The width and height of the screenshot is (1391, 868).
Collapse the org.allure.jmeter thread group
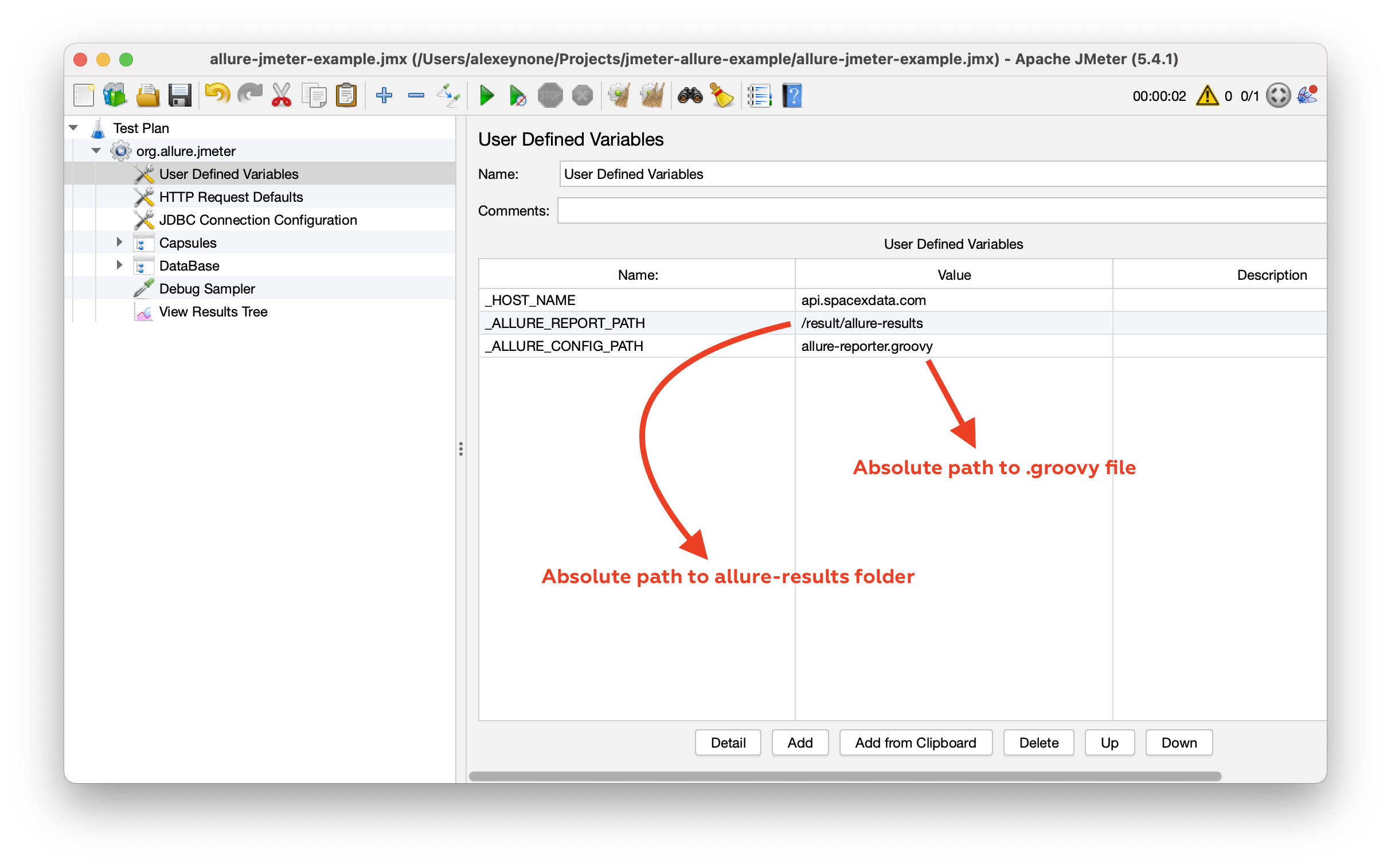pyautogui.click(x=96, y=151)
